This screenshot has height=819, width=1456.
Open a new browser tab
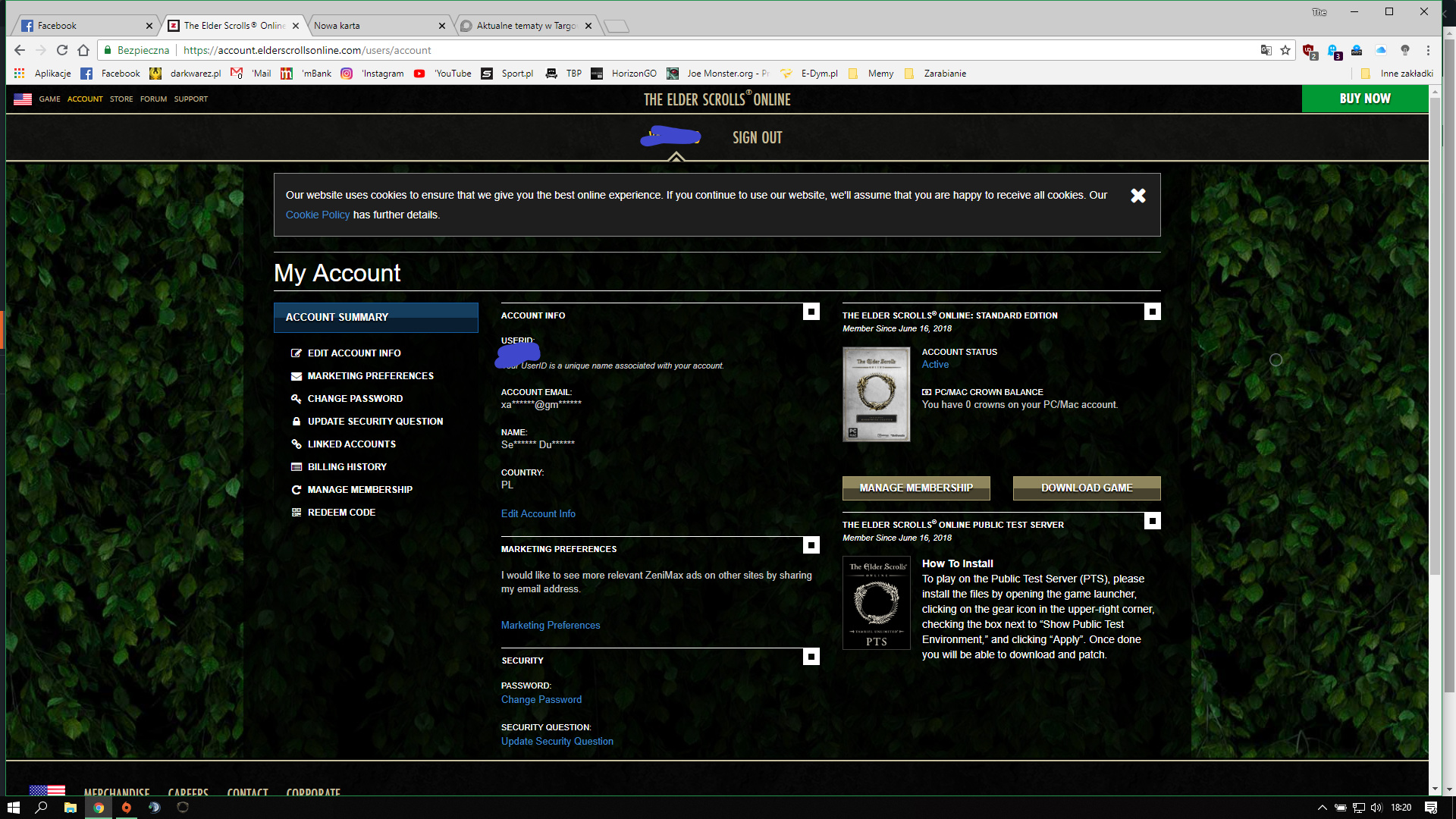click(x=617, y=27)
